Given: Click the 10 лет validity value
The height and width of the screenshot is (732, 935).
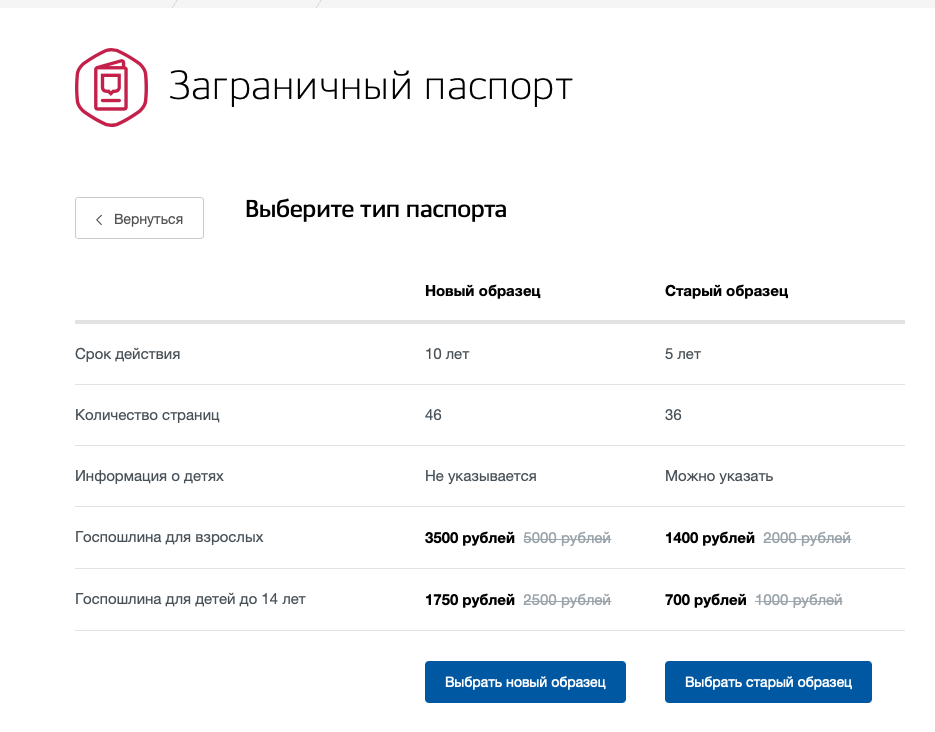Looking at the screenshot, I should [x=446, y=354].
